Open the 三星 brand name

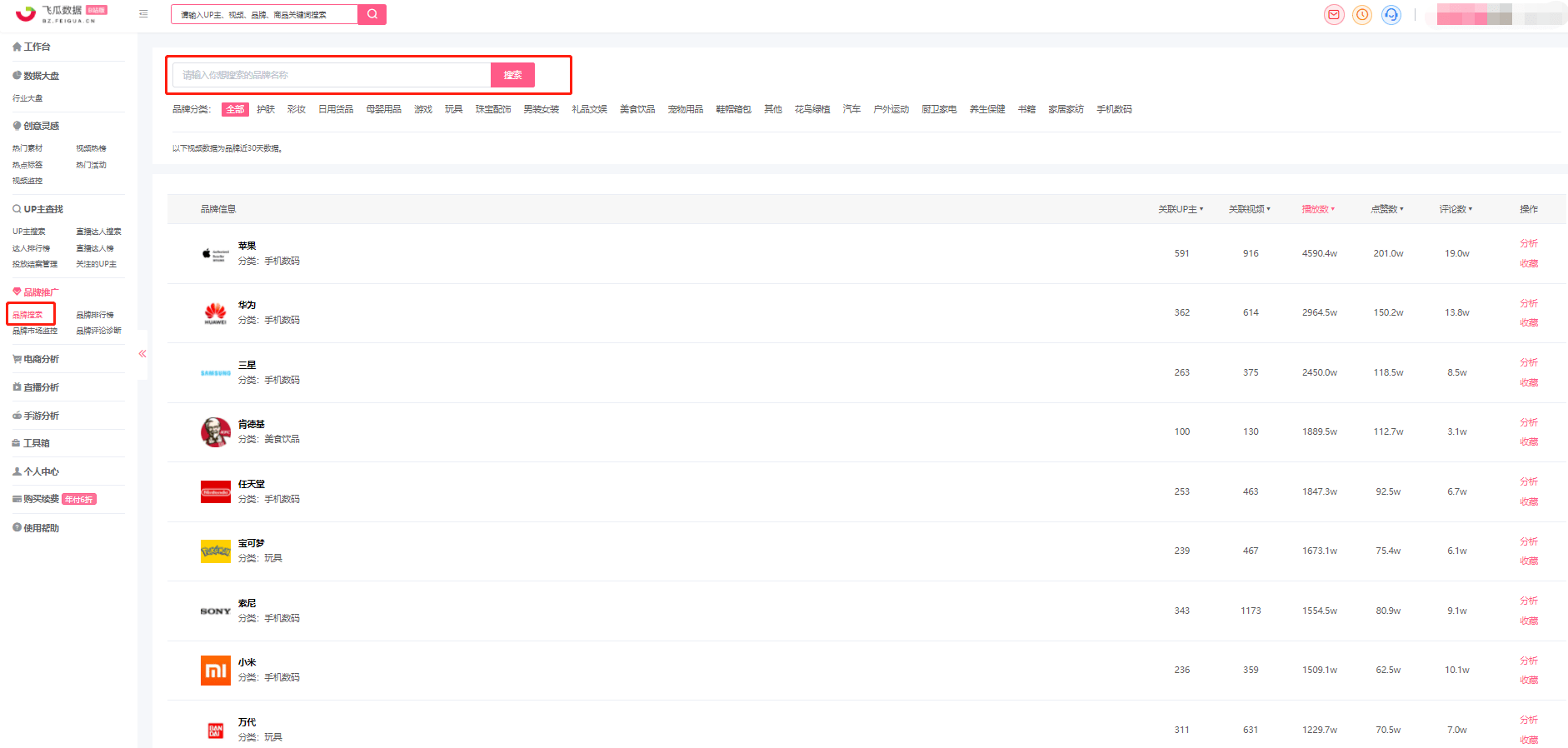tap(247, 365)
